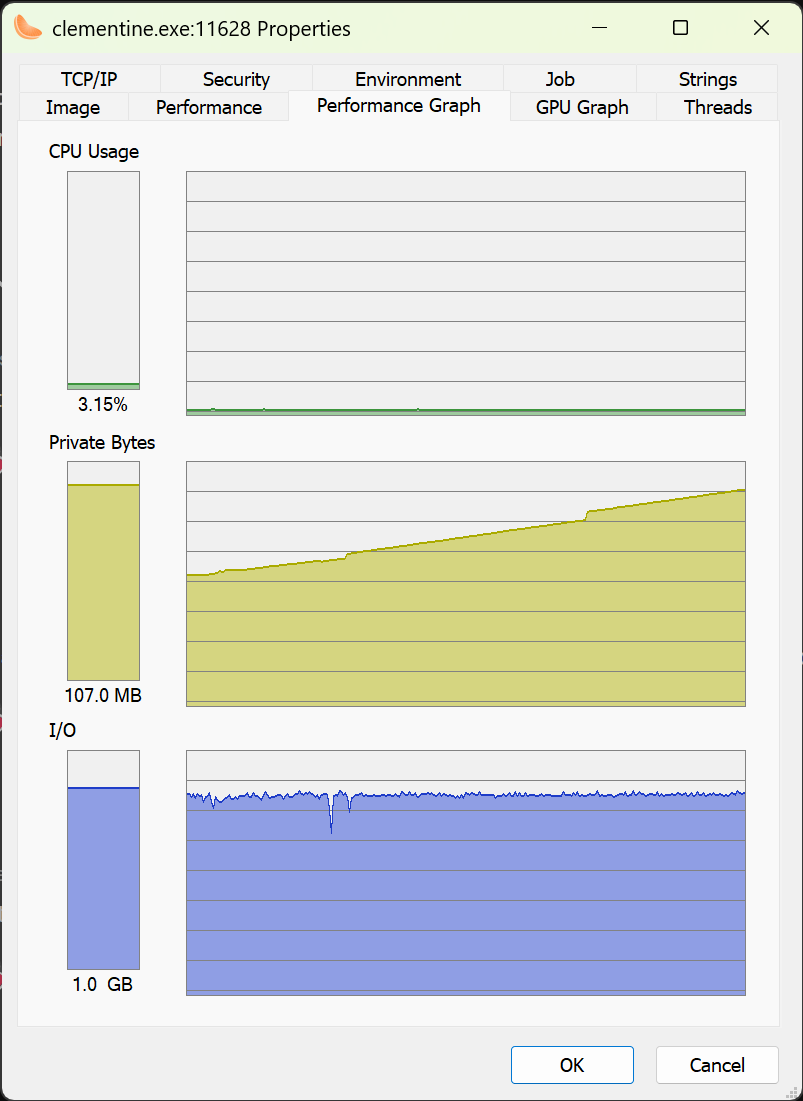
Task: Click the CPU Usage level bar
Action: (x=103, y=280)
